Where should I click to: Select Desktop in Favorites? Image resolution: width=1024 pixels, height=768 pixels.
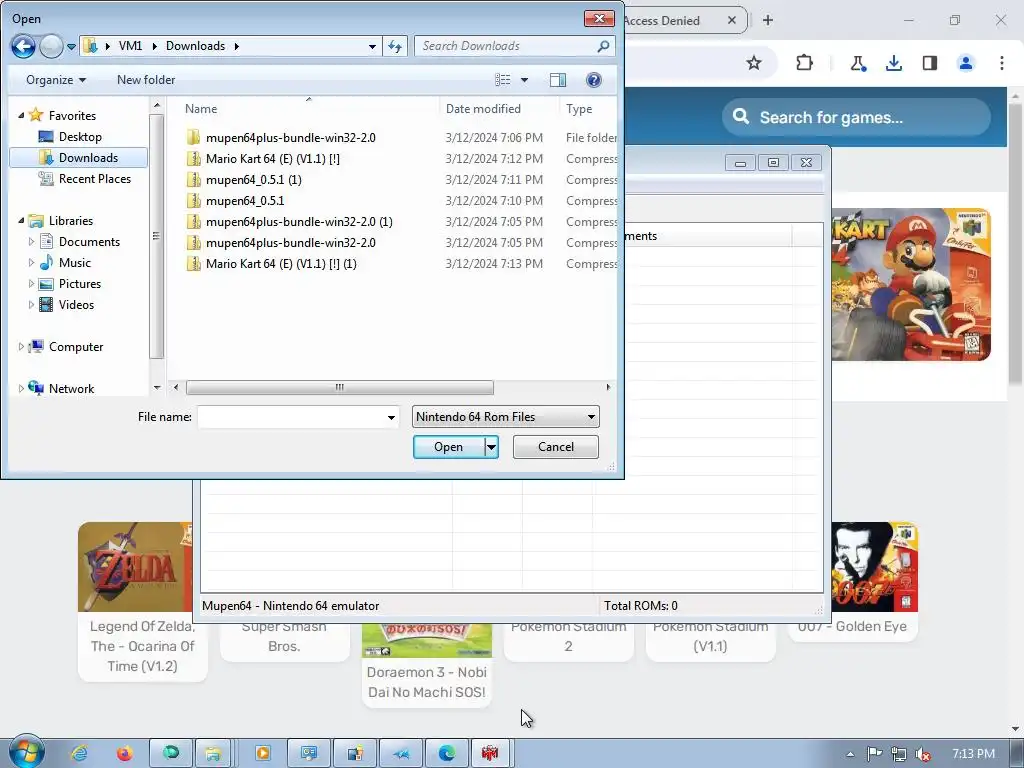80,136
